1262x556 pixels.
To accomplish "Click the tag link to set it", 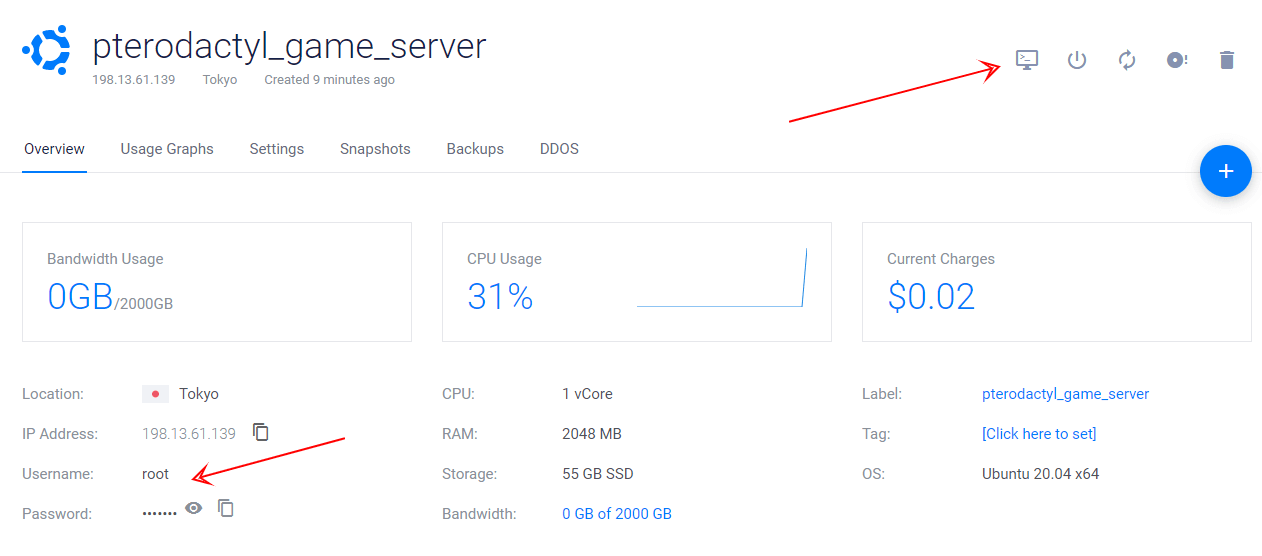I will coord(1039,434).
